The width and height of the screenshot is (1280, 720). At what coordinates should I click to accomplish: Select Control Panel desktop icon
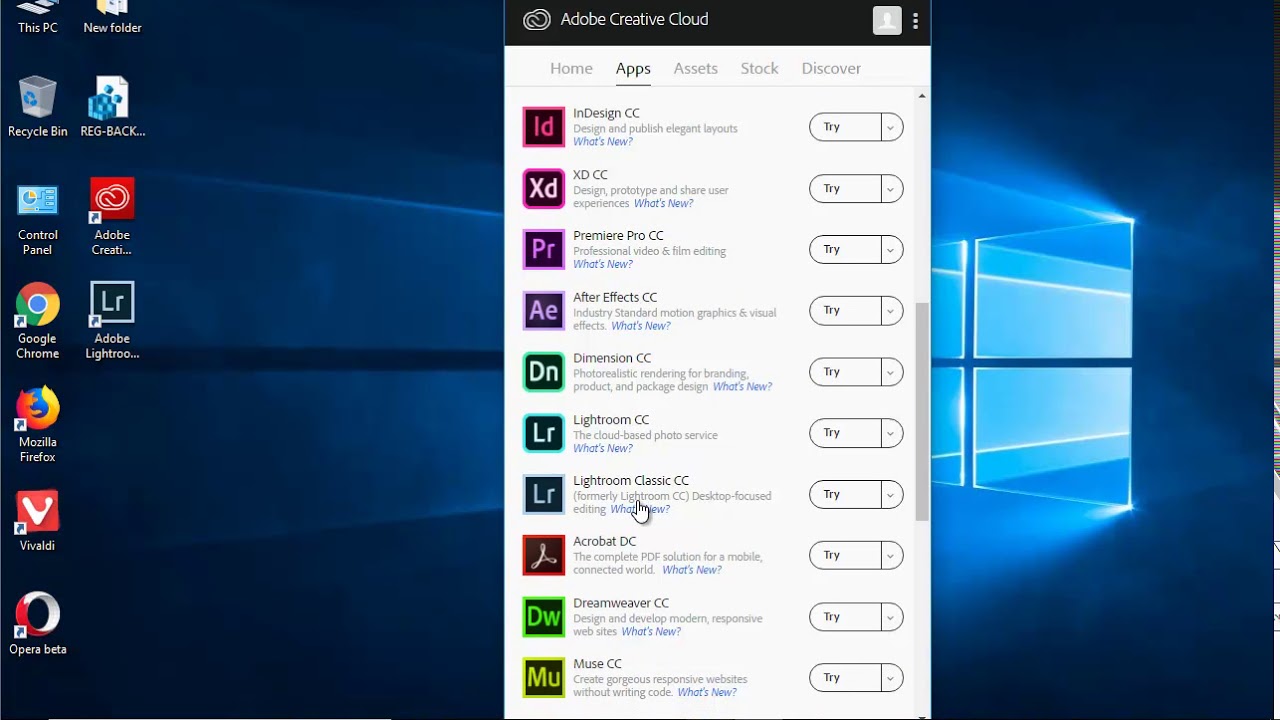pos(38,219)
